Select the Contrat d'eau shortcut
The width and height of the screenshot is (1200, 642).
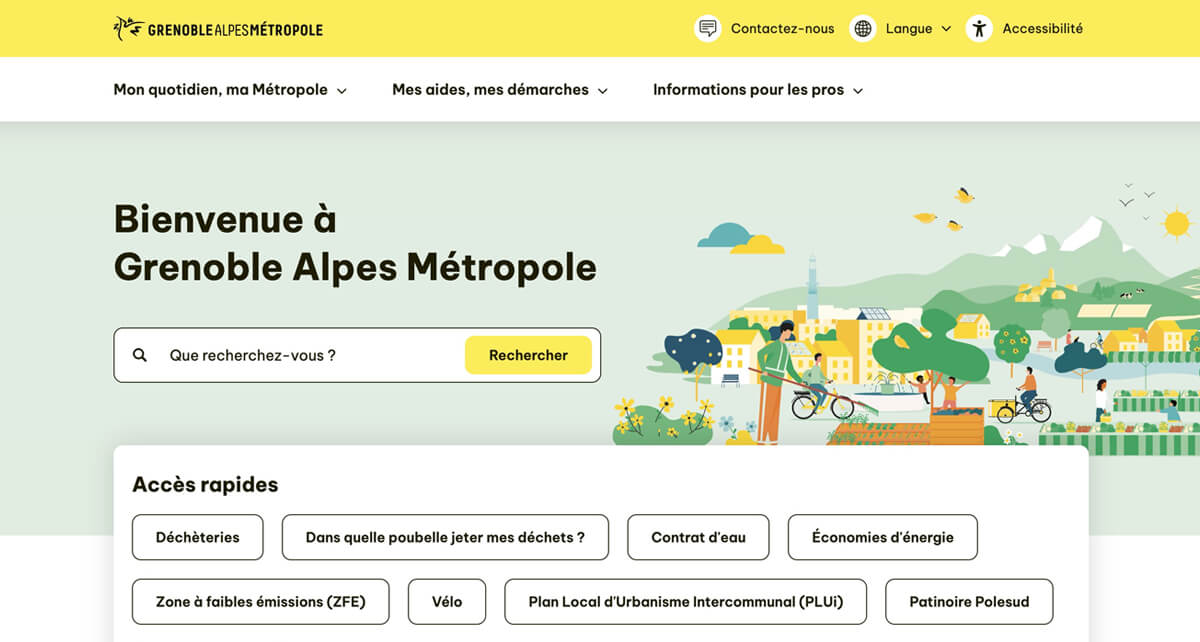pos(698,537)
